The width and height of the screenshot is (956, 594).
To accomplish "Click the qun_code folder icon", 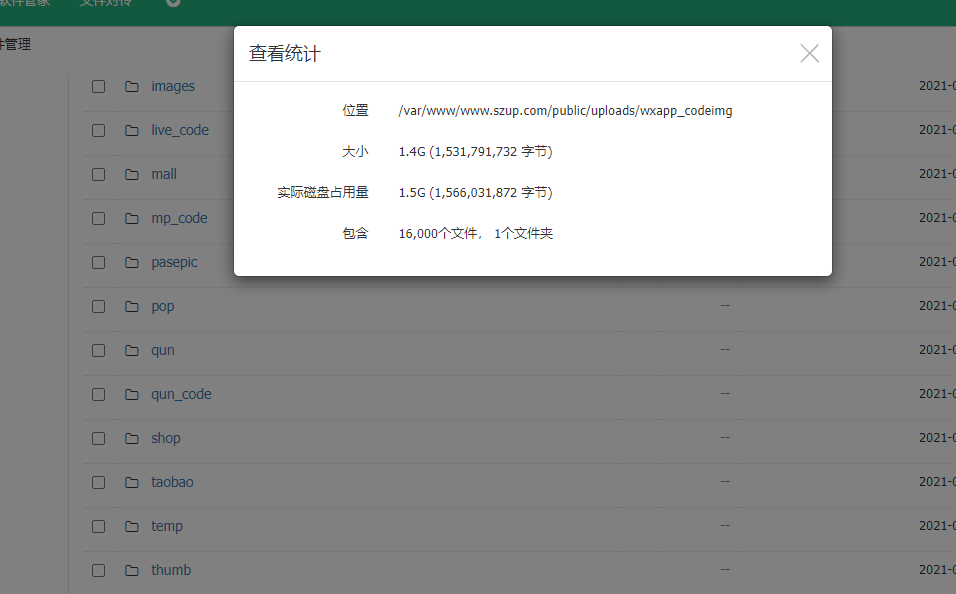I will [x=132, y=395].
